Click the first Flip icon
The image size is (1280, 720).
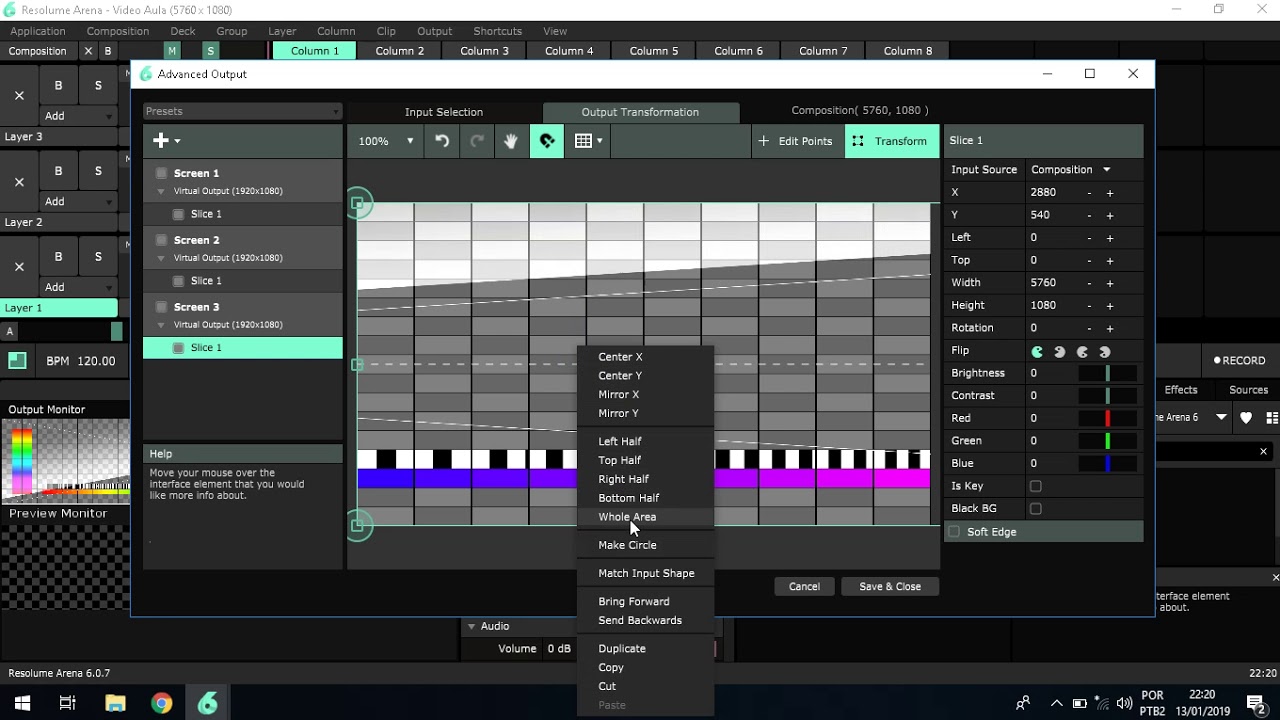point(1037,352)
